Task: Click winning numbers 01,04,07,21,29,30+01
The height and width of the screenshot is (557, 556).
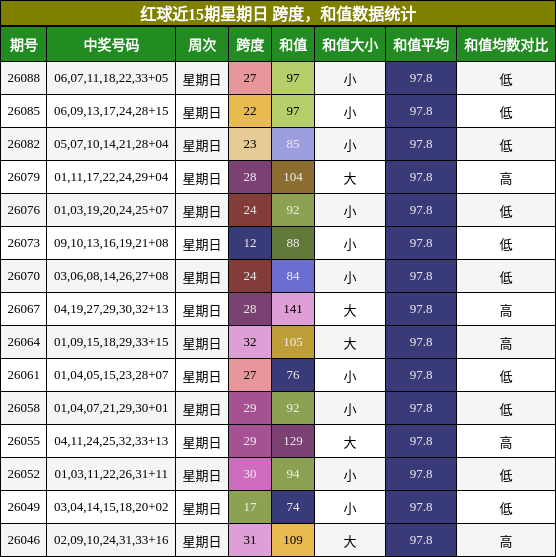Action: 111,408
